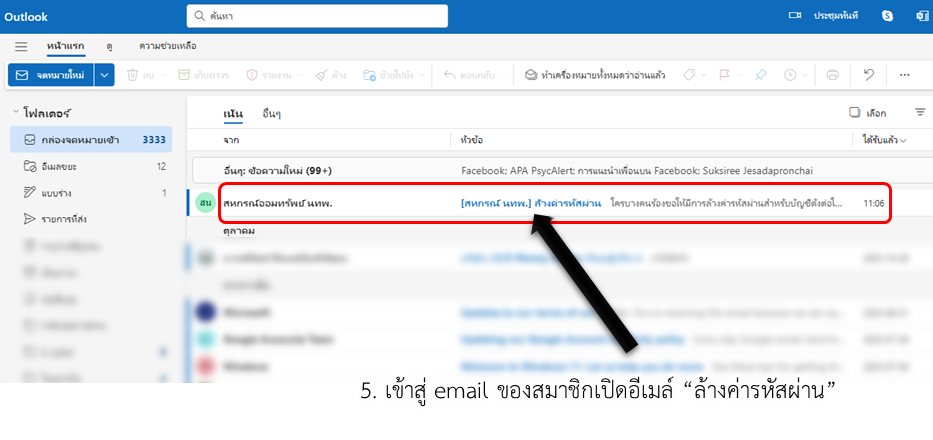
Task: Click the ค้นหา search field
Action: [x=317, y=16]
